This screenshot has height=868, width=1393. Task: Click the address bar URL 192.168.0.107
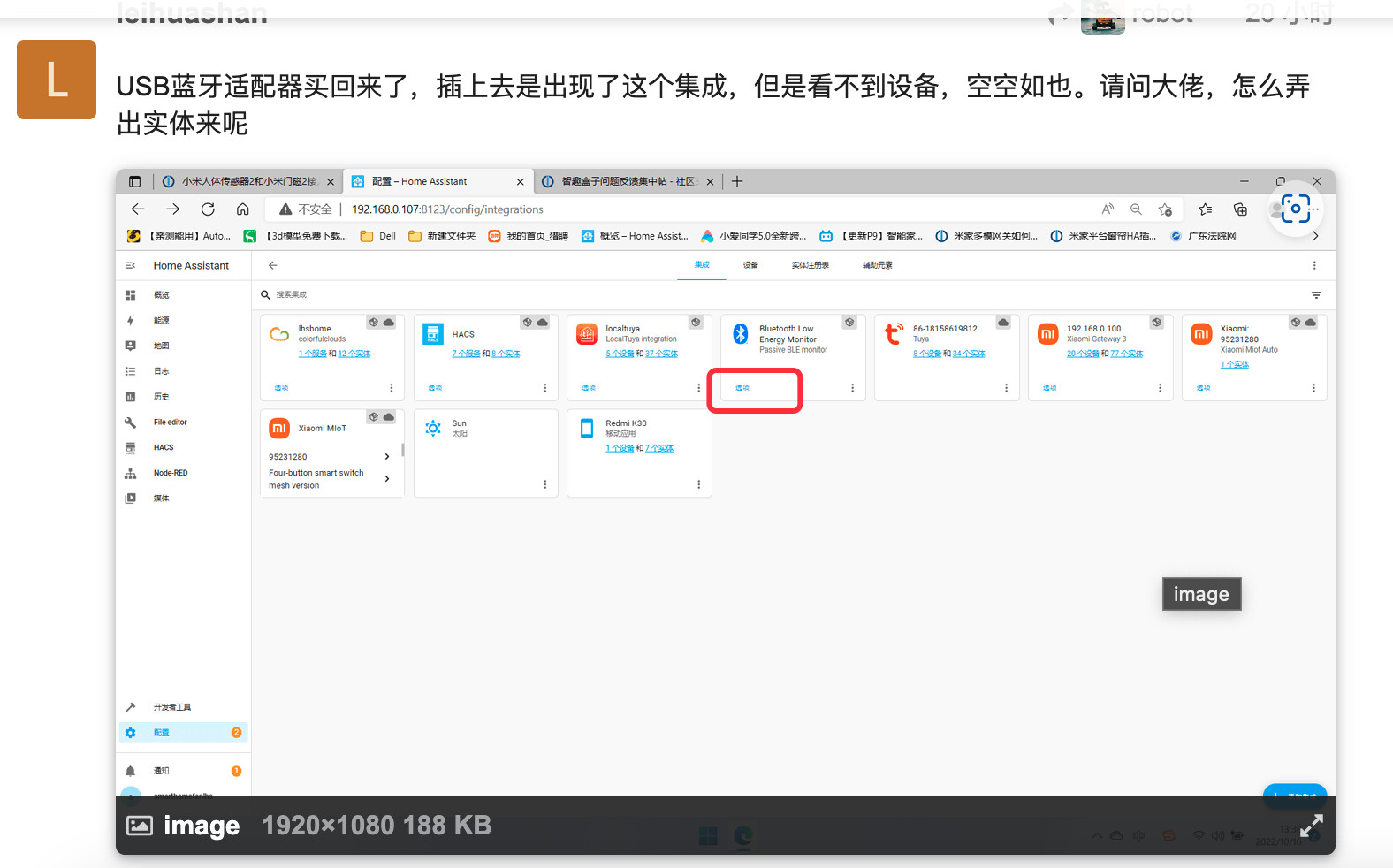coord(447,209)
